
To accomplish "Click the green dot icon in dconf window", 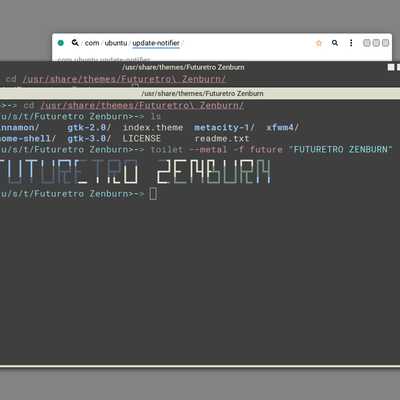I will click(x=61, y=43).
